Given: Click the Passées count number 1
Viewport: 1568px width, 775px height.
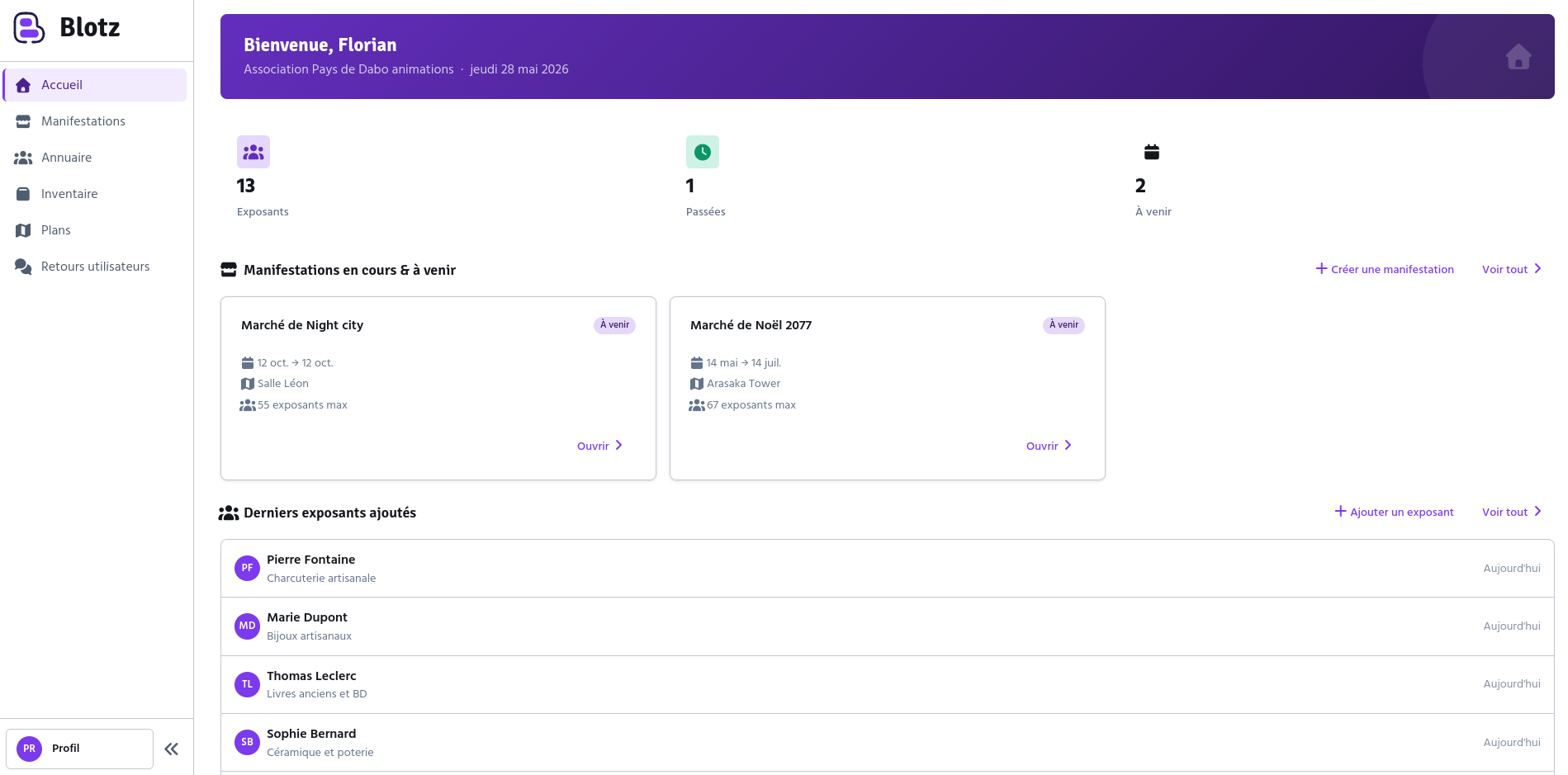Looking at the screenshot, I should (x=690, y=186).
